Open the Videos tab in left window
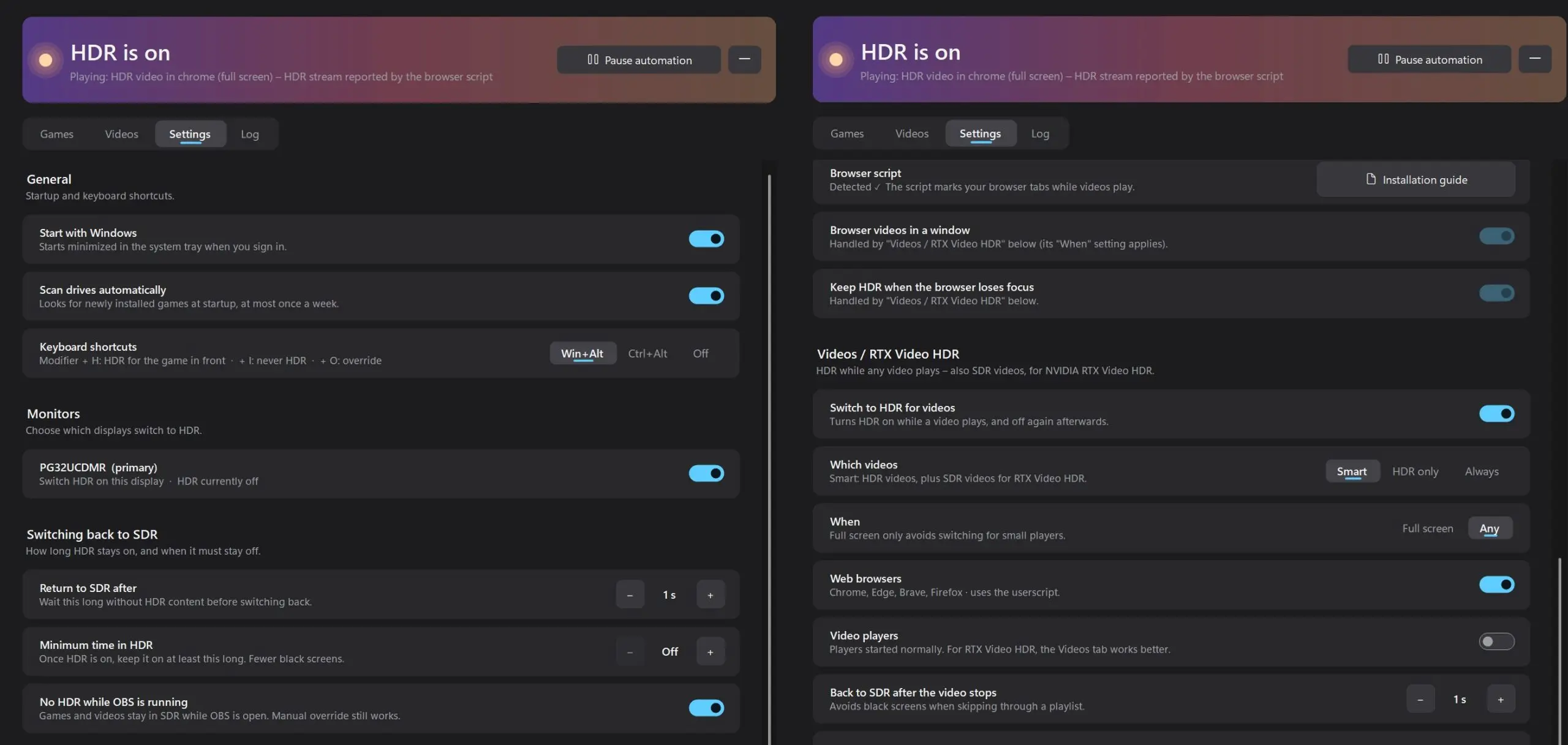The height and width of the screenshot is (745, 1568). 121,134
